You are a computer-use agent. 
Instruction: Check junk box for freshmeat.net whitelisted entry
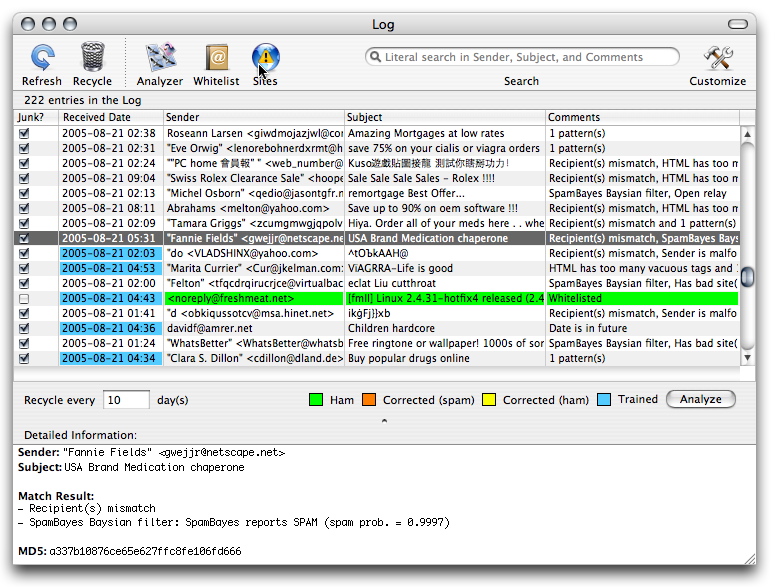tap(24, 298)
